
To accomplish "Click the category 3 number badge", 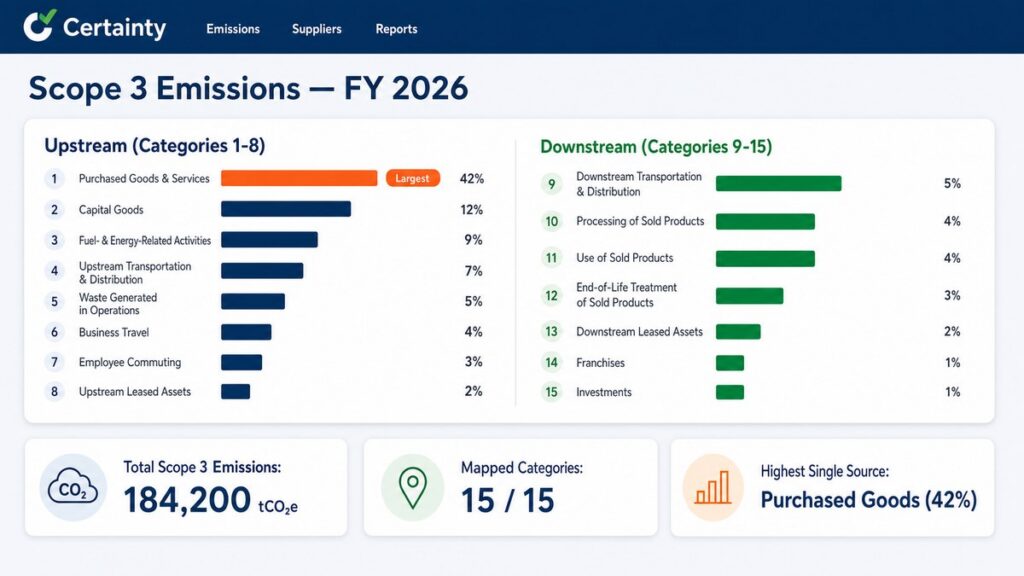I will coord(54,240).
